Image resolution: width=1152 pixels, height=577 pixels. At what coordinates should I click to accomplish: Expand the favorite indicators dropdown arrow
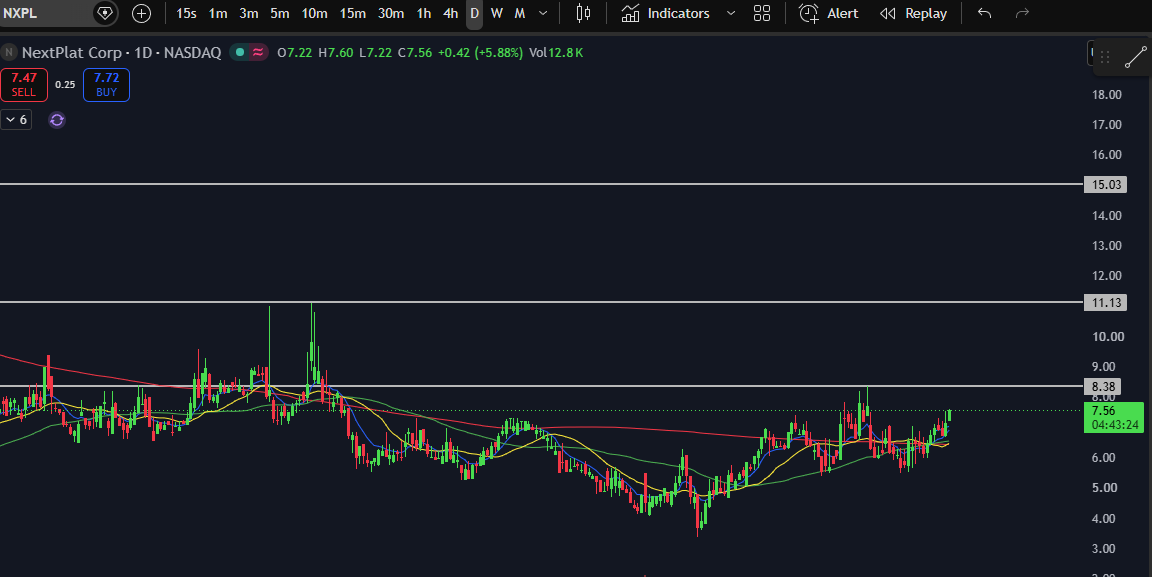[x=730, y=13]
